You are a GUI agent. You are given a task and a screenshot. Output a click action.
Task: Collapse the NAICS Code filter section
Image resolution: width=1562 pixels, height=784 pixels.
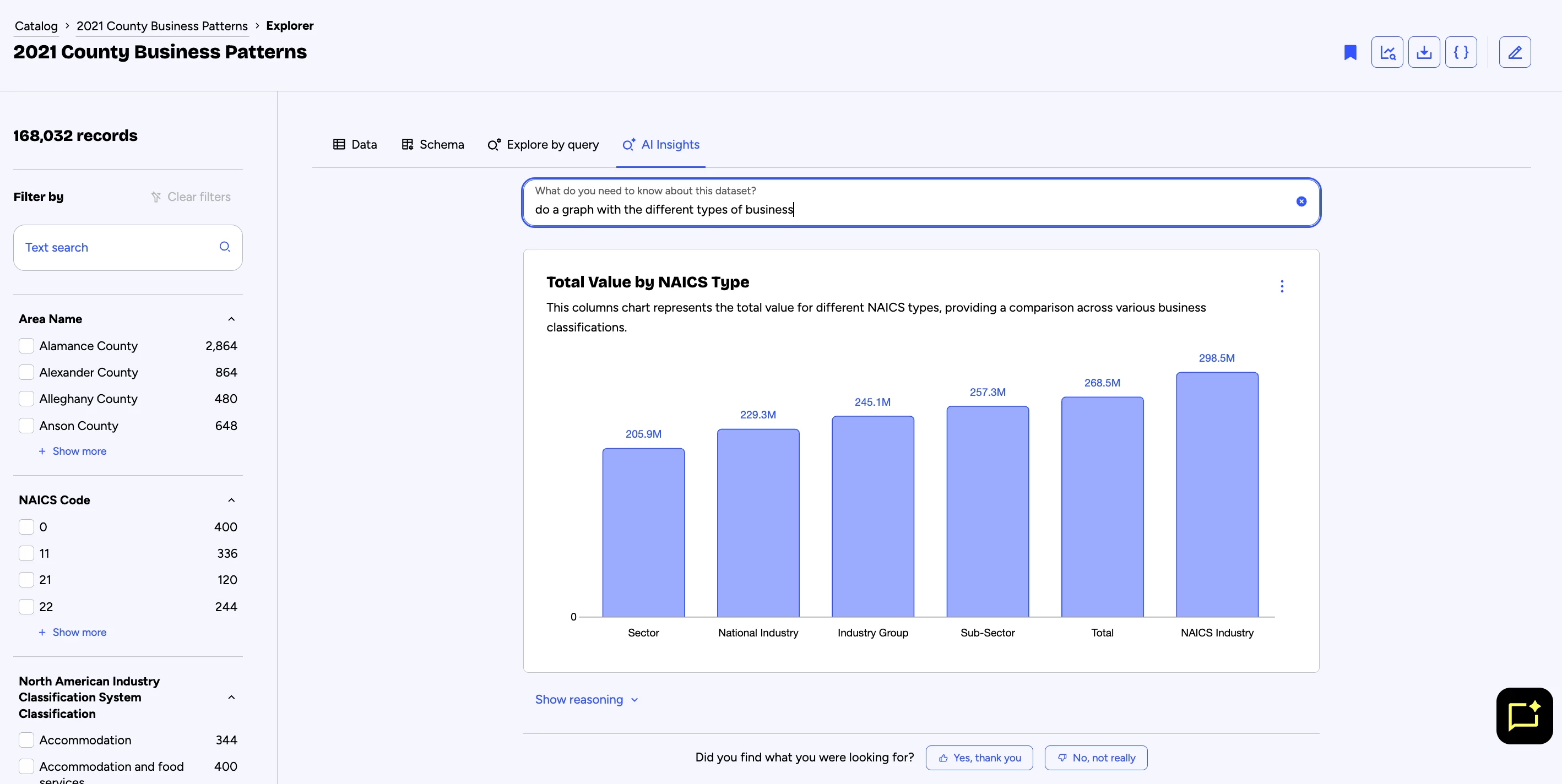pos(231,500)
